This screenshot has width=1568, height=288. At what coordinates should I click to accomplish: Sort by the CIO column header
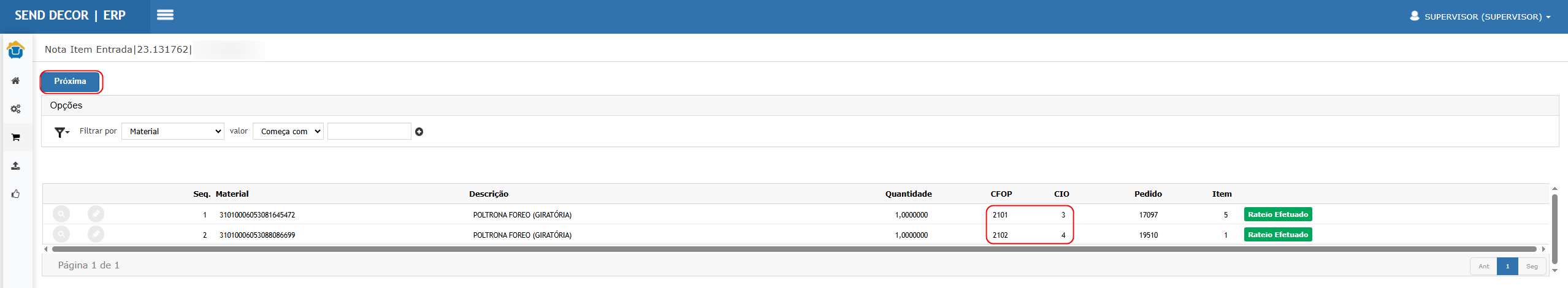(x=1061, y=194)
